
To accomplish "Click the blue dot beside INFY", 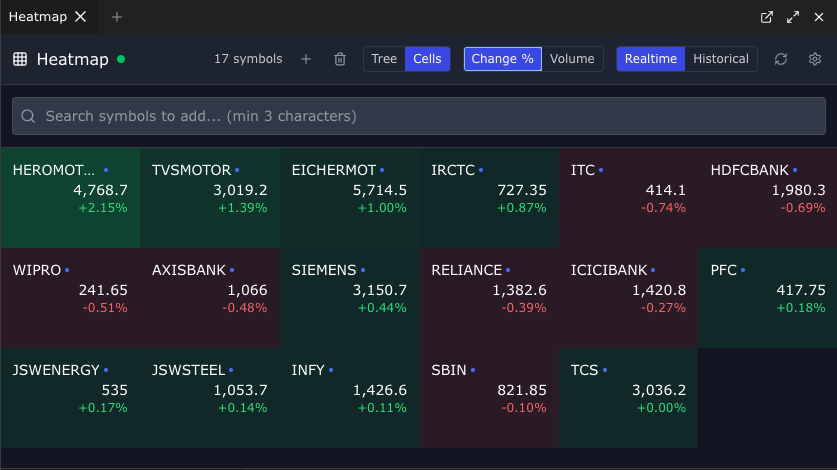I will click(331, 370).
